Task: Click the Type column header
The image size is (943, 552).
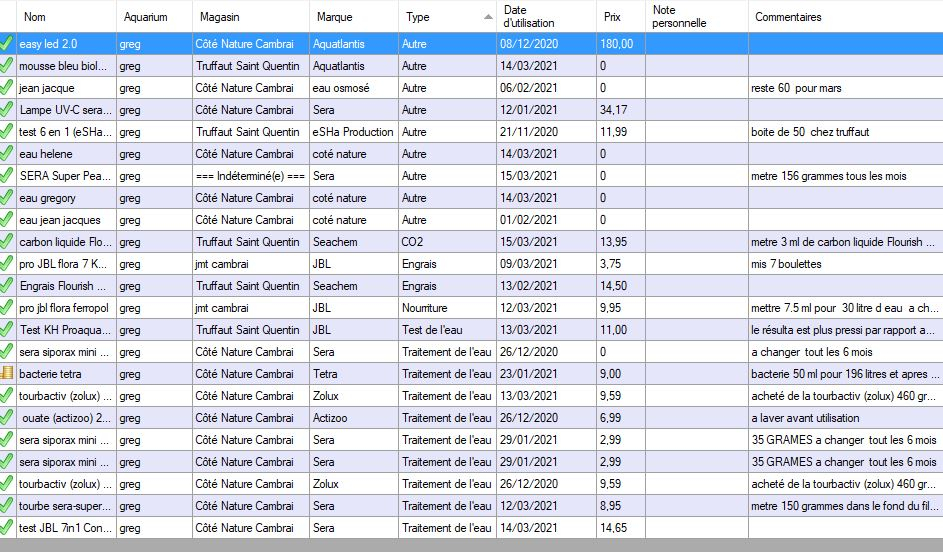Action: tap(447, 16)
